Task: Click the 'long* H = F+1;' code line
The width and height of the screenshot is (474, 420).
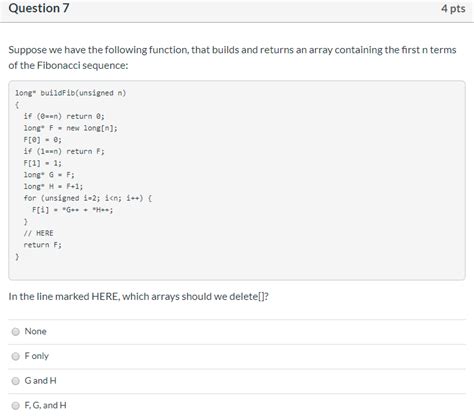Action: click(x=53, y=186)
